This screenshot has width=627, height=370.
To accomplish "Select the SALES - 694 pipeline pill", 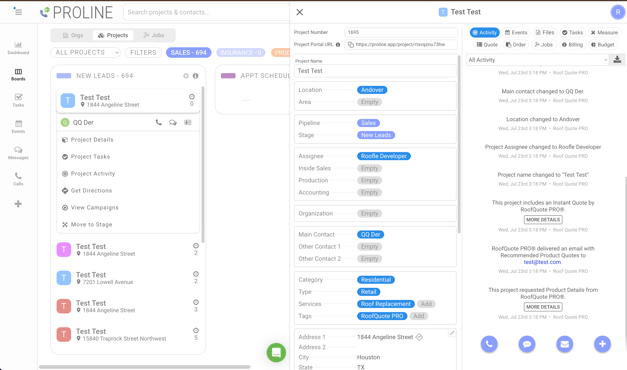I will pos(189,52).
